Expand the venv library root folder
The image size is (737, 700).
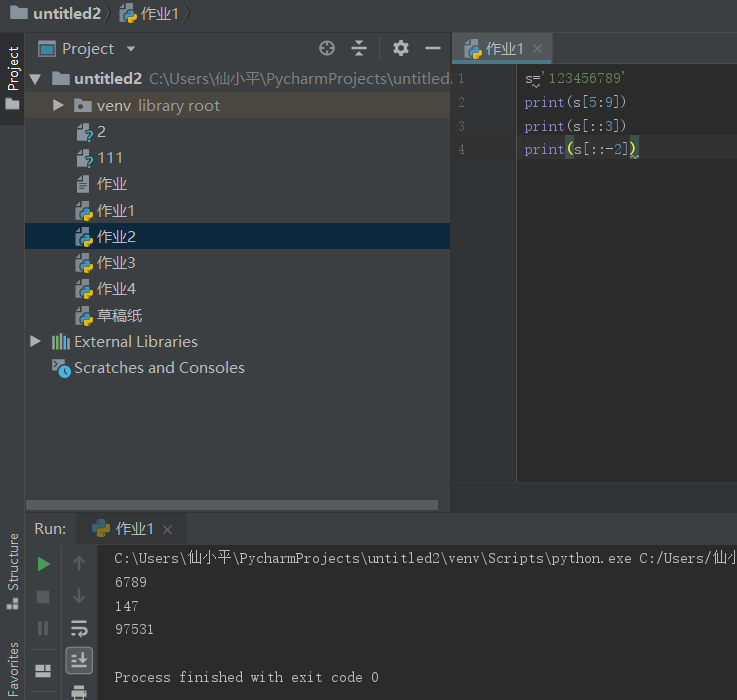[58, 105]
